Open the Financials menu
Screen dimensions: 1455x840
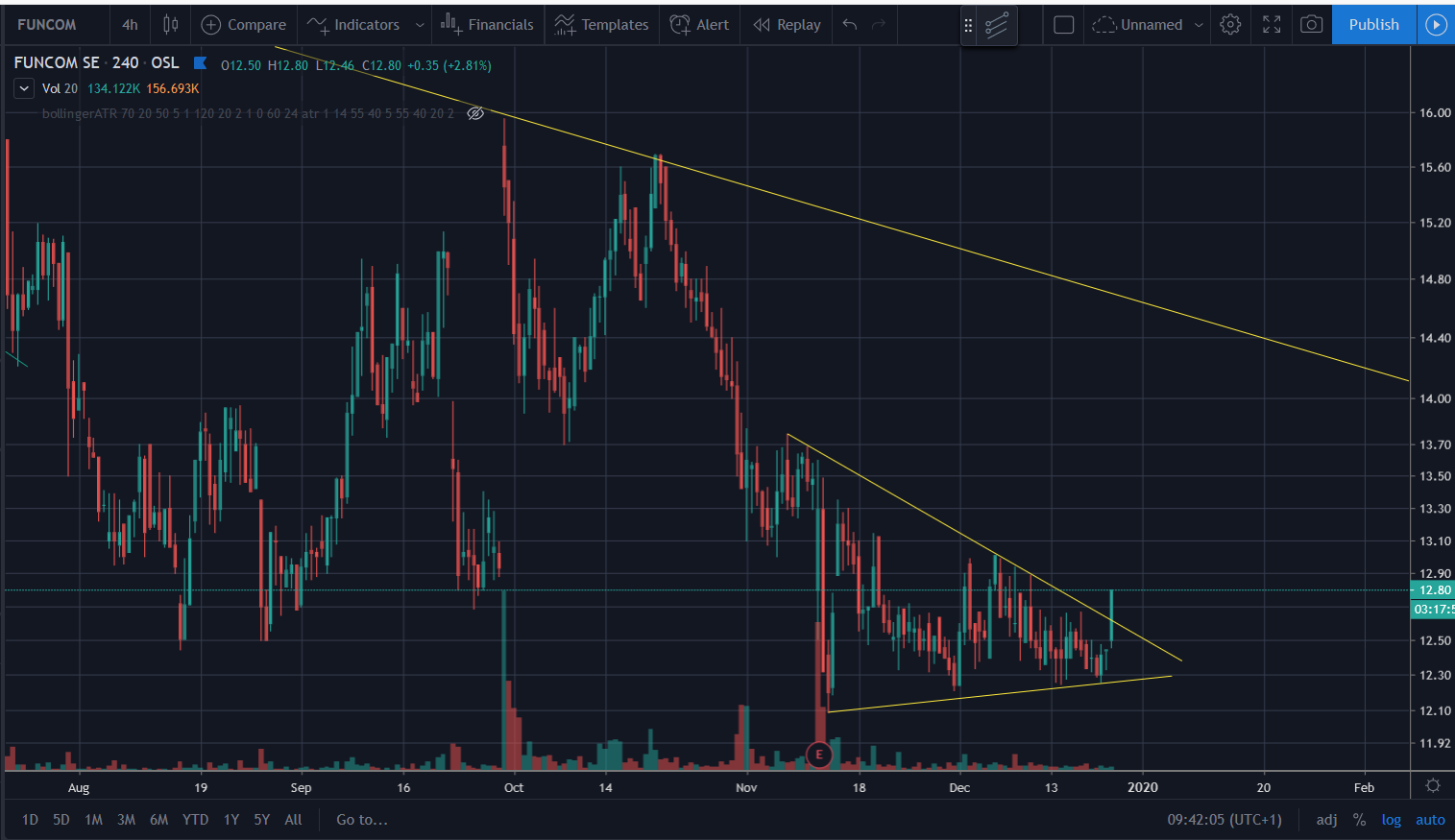[x=488, y=24]
